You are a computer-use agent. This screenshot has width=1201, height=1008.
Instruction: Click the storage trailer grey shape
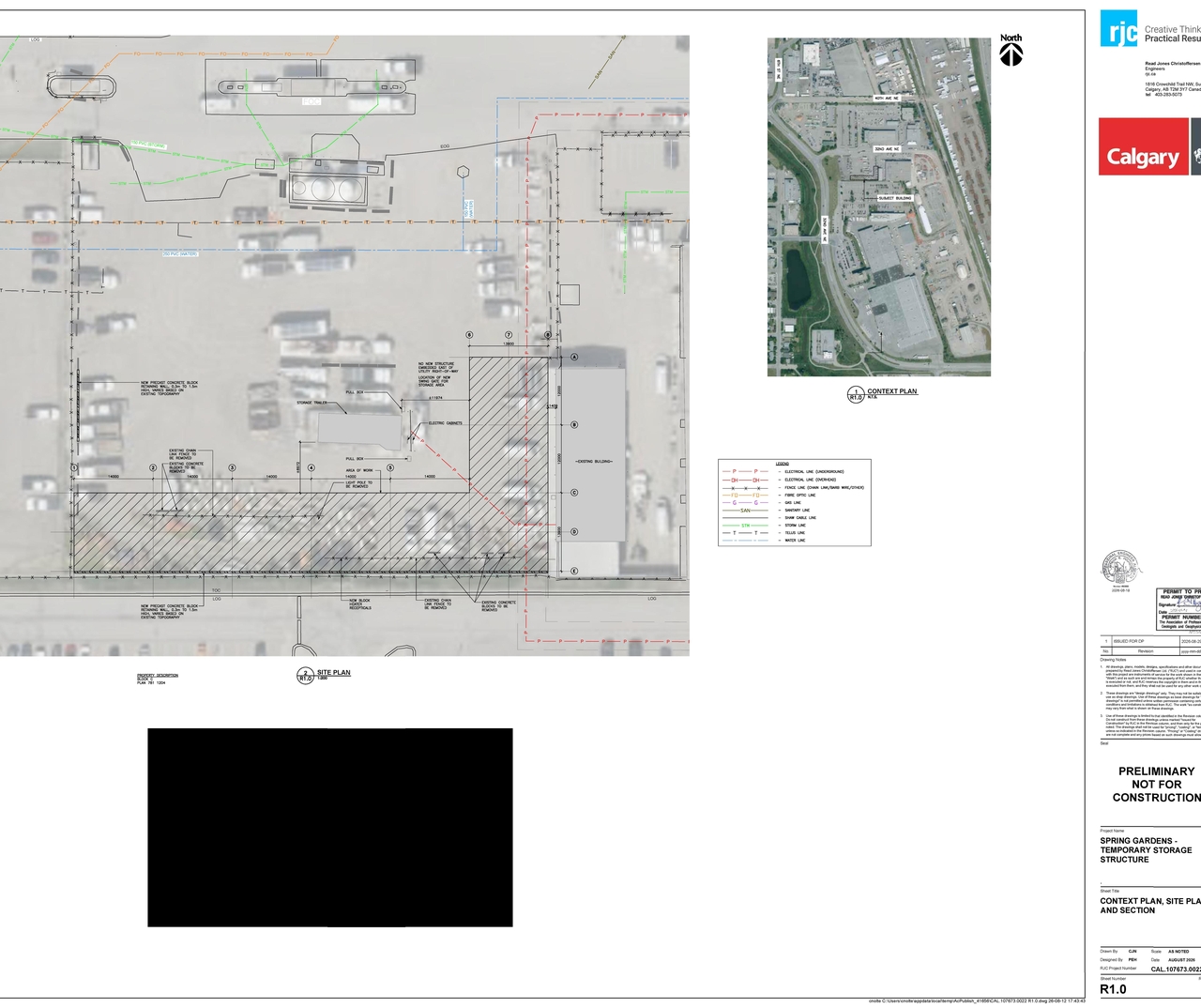[359, 430]
